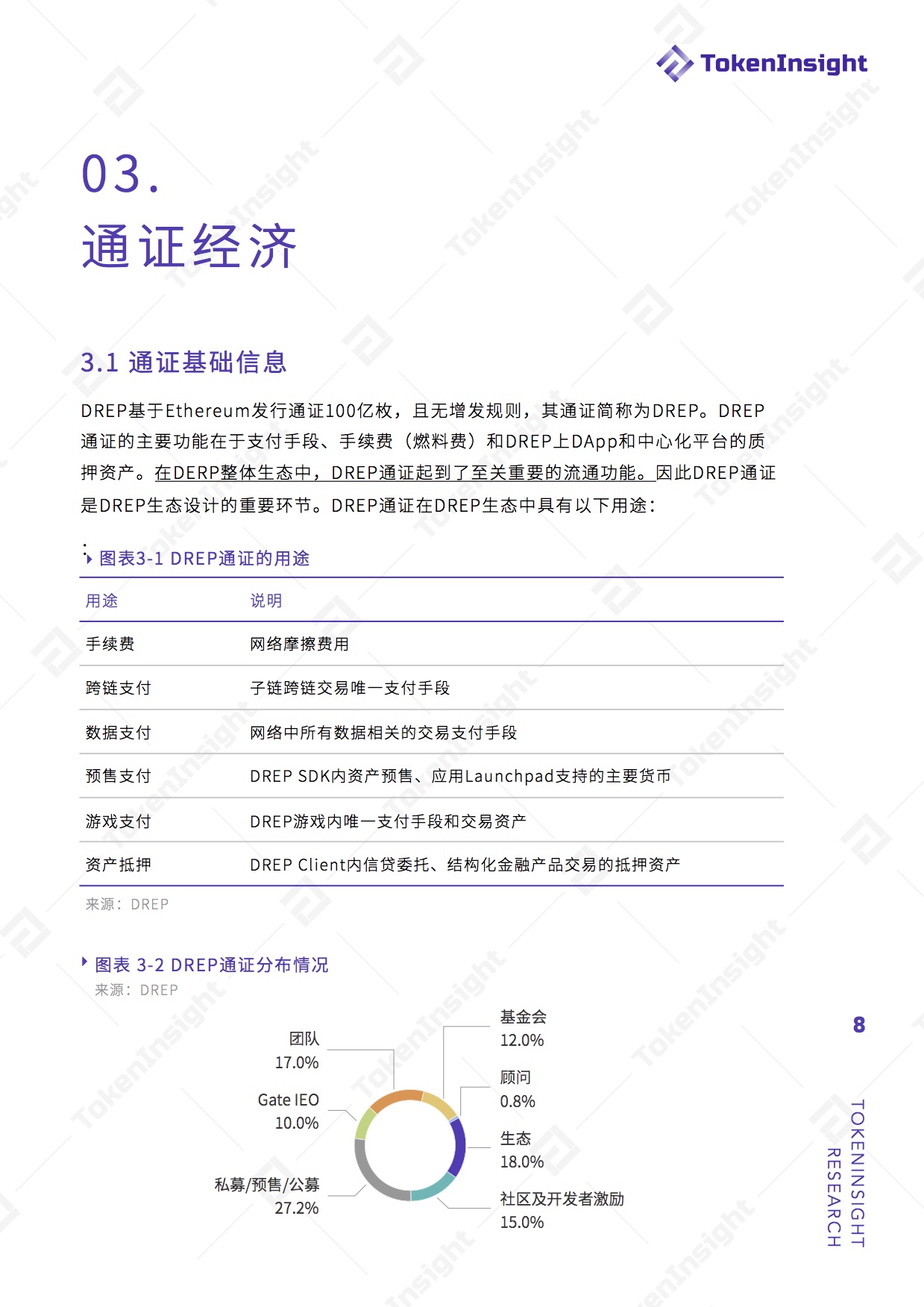Click the TokenInsight brand name text
This screenshot has width=924, height=1307.
click(784, 63)
